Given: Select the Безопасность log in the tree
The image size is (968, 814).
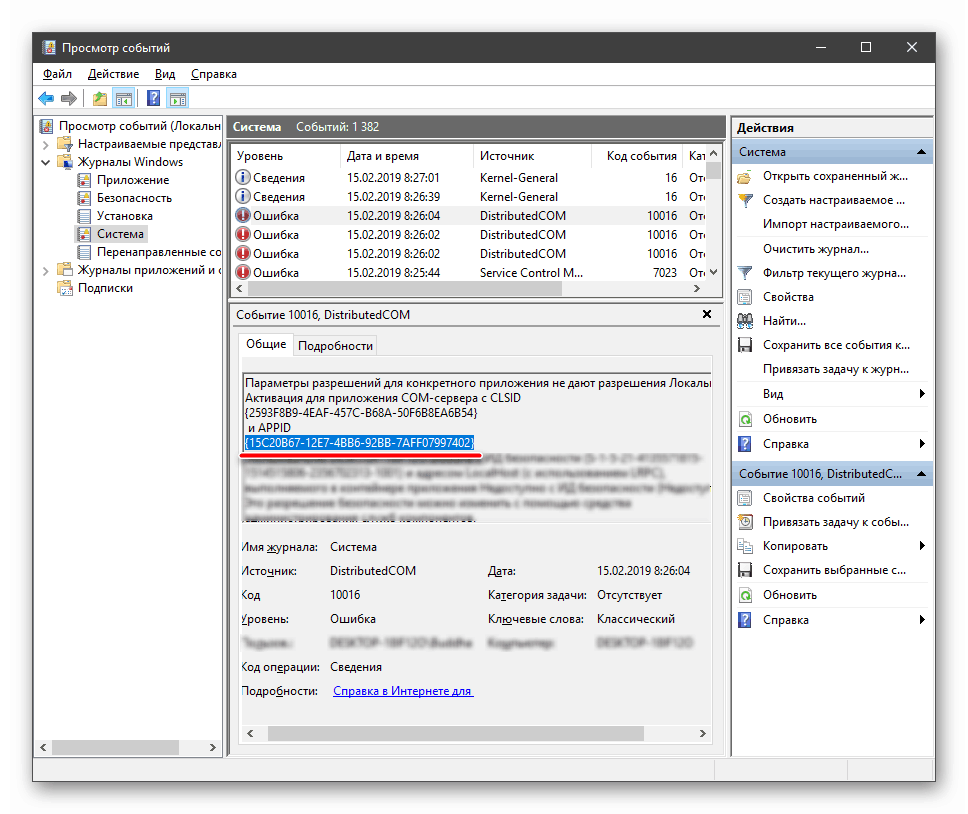Looking at the screenshot, I should 134,198.
